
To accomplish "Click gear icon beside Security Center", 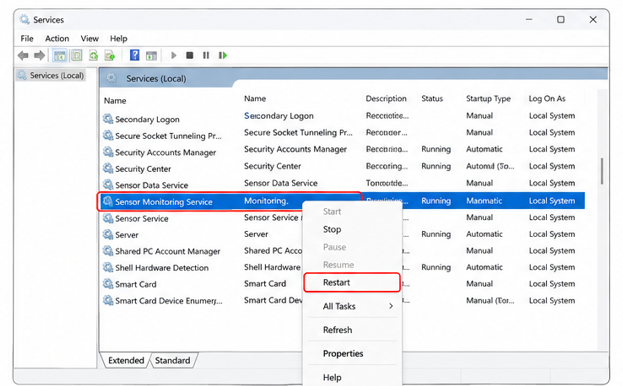I will 108,168.
